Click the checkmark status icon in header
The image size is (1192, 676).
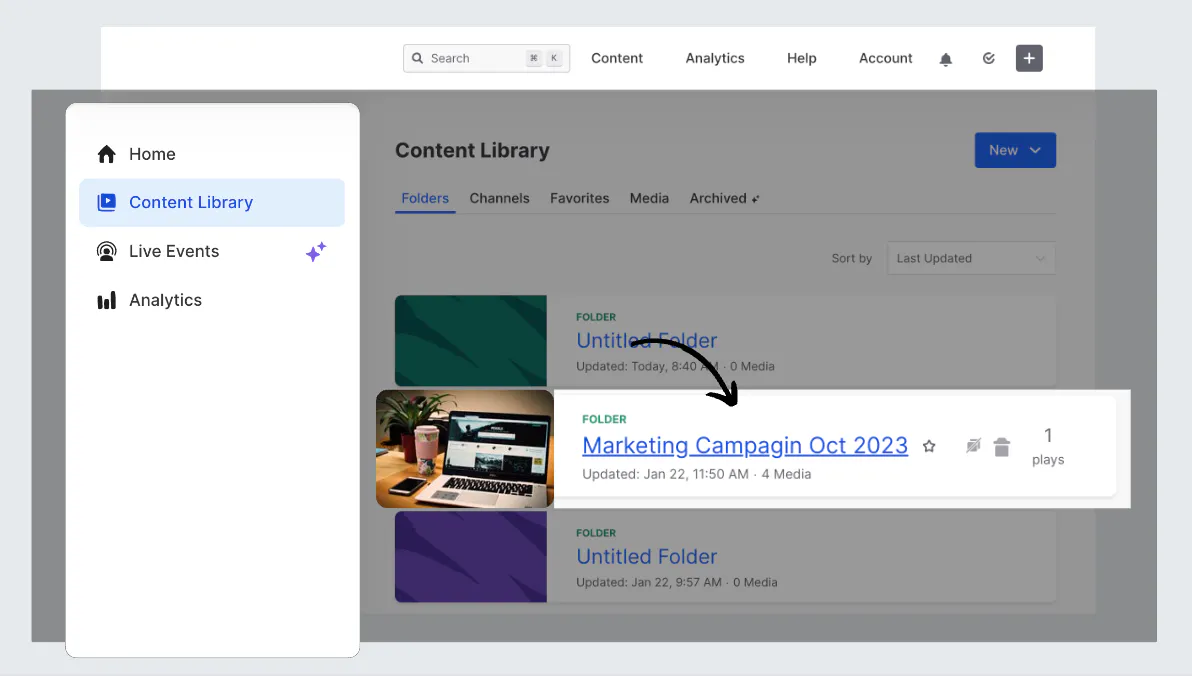pos(988,59)
